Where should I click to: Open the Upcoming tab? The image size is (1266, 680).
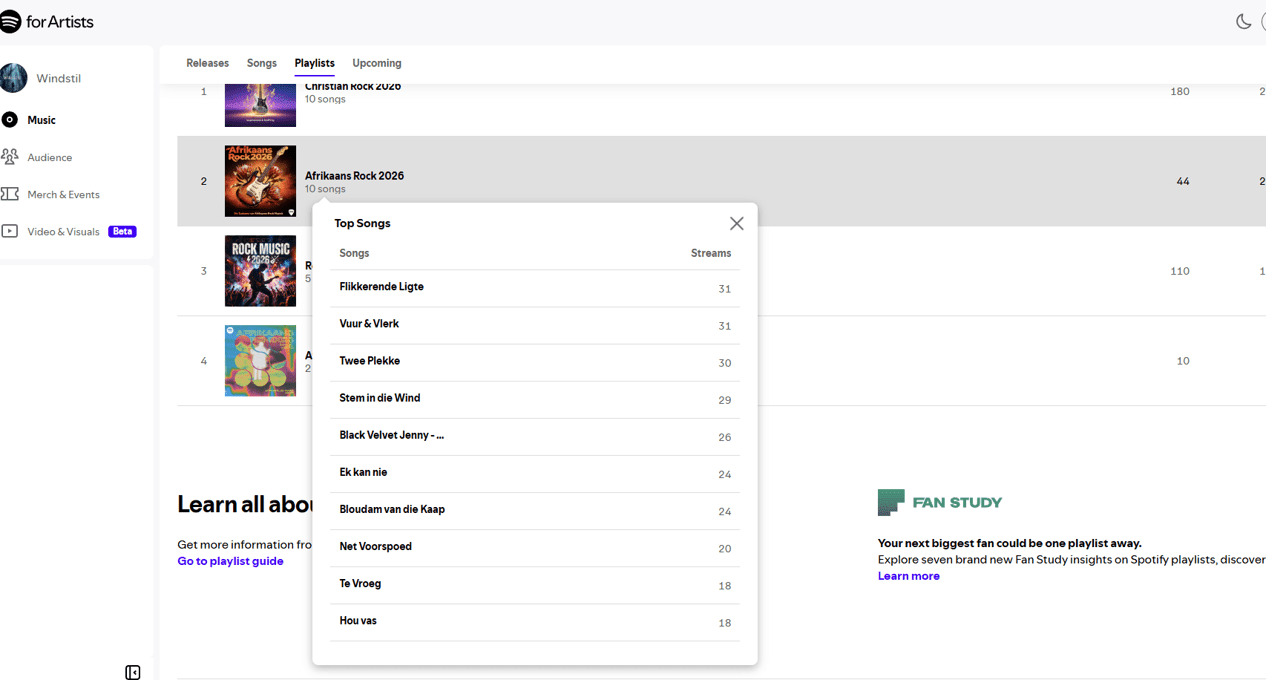[377, 63]
